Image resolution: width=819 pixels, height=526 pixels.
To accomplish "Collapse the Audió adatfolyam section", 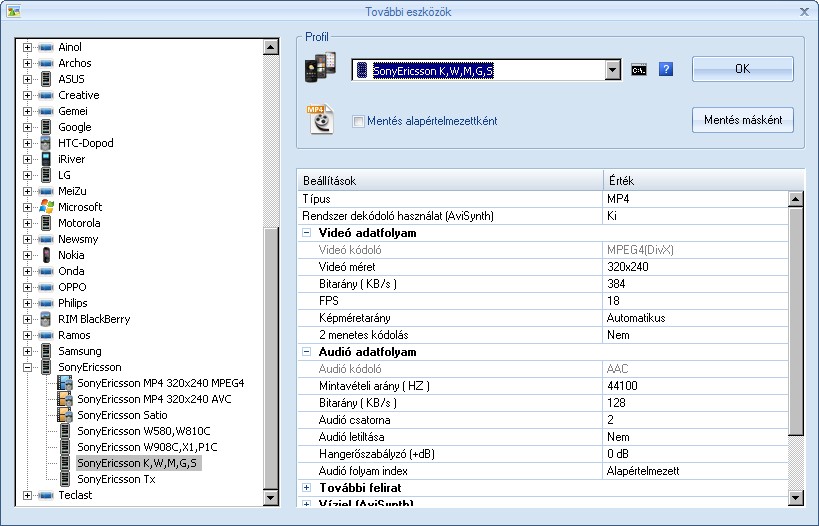I will [307, 352].
